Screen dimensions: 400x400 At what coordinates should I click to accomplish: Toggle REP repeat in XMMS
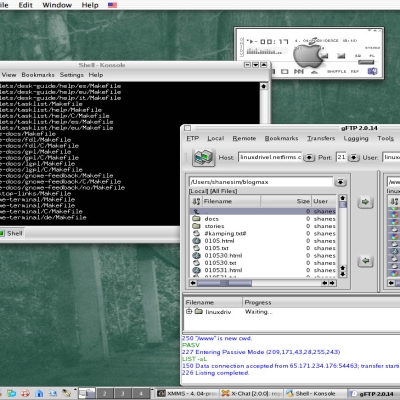(355, 71)
